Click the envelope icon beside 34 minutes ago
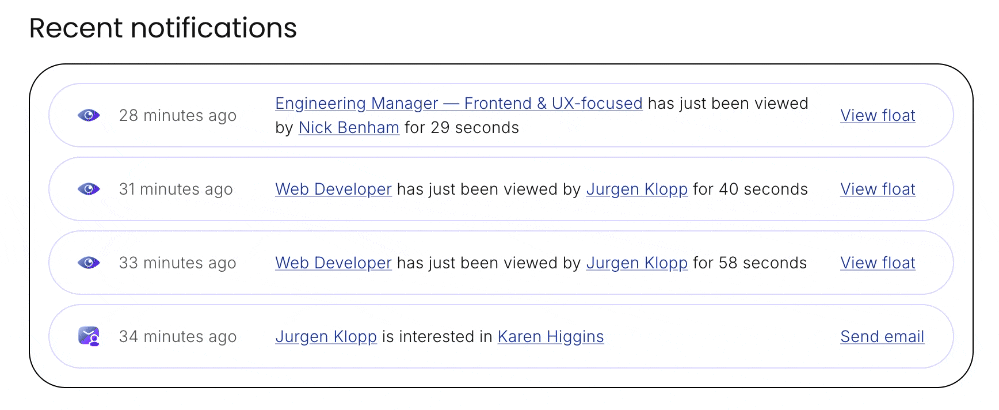 point(90,337)
